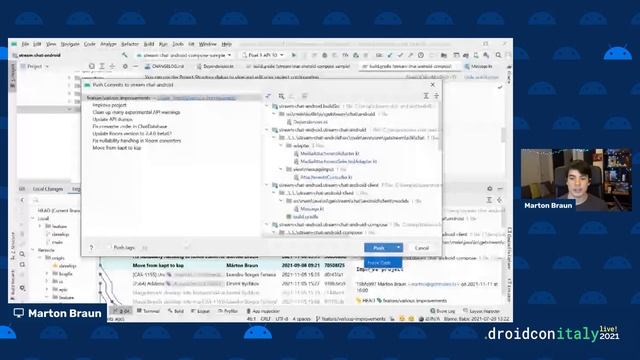640x360 pixels.
Task: Collapse the adapter folder node
Action: 281,146
